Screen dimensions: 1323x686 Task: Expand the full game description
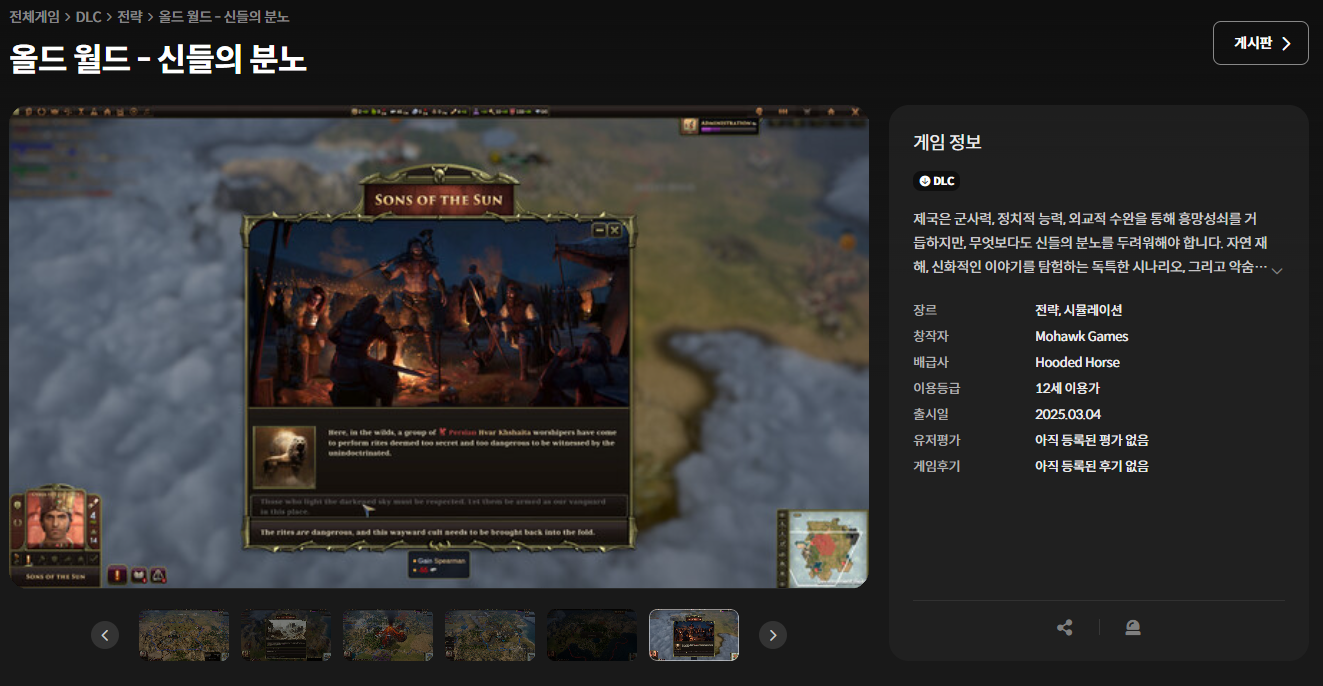(1277, 270)
